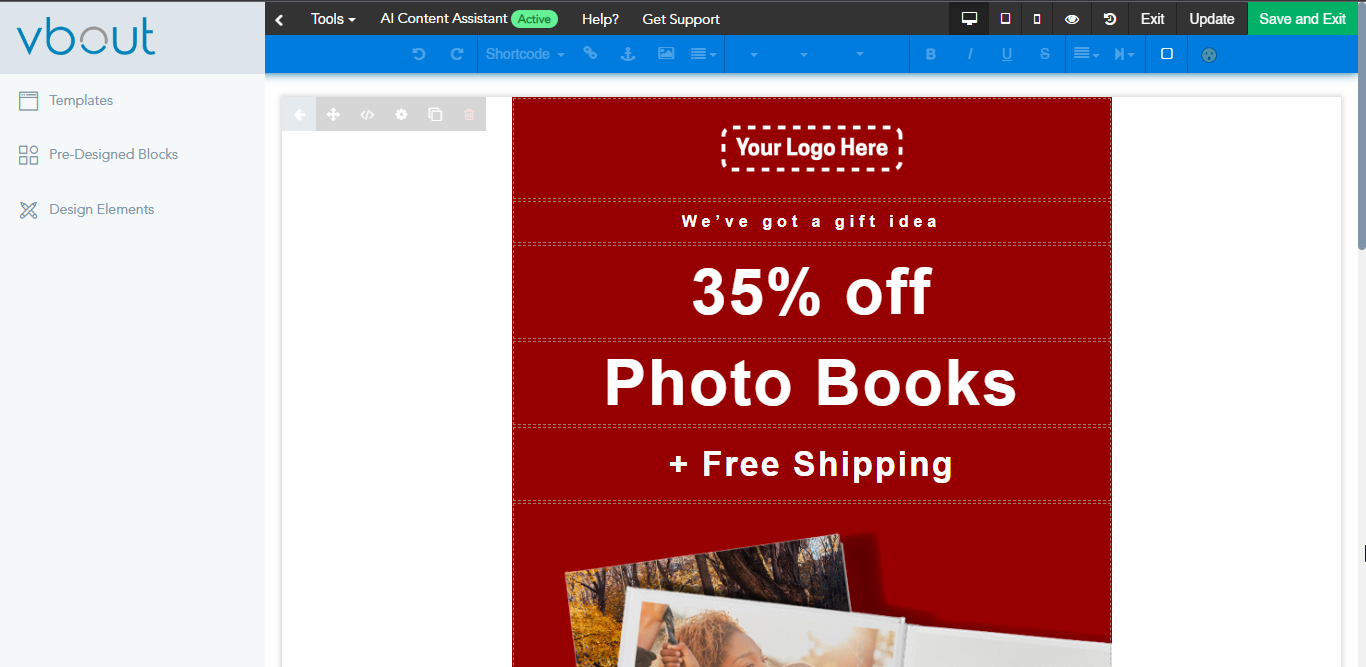
Task: Click the eye preview icon
Action: (x=1072, y=19)
